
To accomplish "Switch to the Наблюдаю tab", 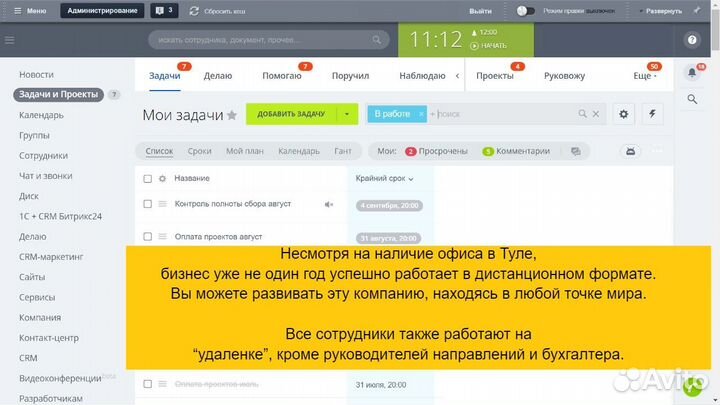I will pyautogui.click(x=422, y=75).
